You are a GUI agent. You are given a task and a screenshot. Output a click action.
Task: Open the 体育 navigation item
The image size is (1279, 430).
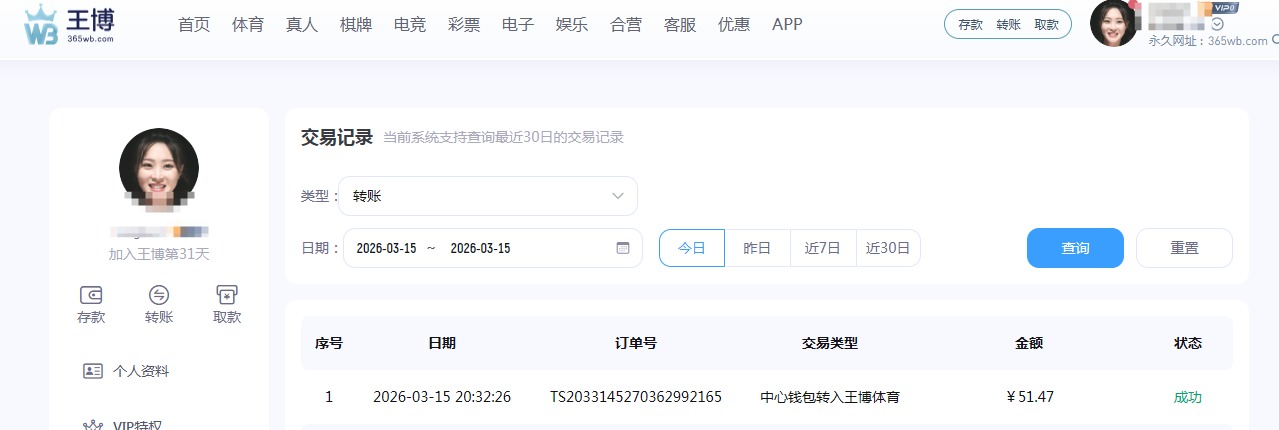click(248, 25)
